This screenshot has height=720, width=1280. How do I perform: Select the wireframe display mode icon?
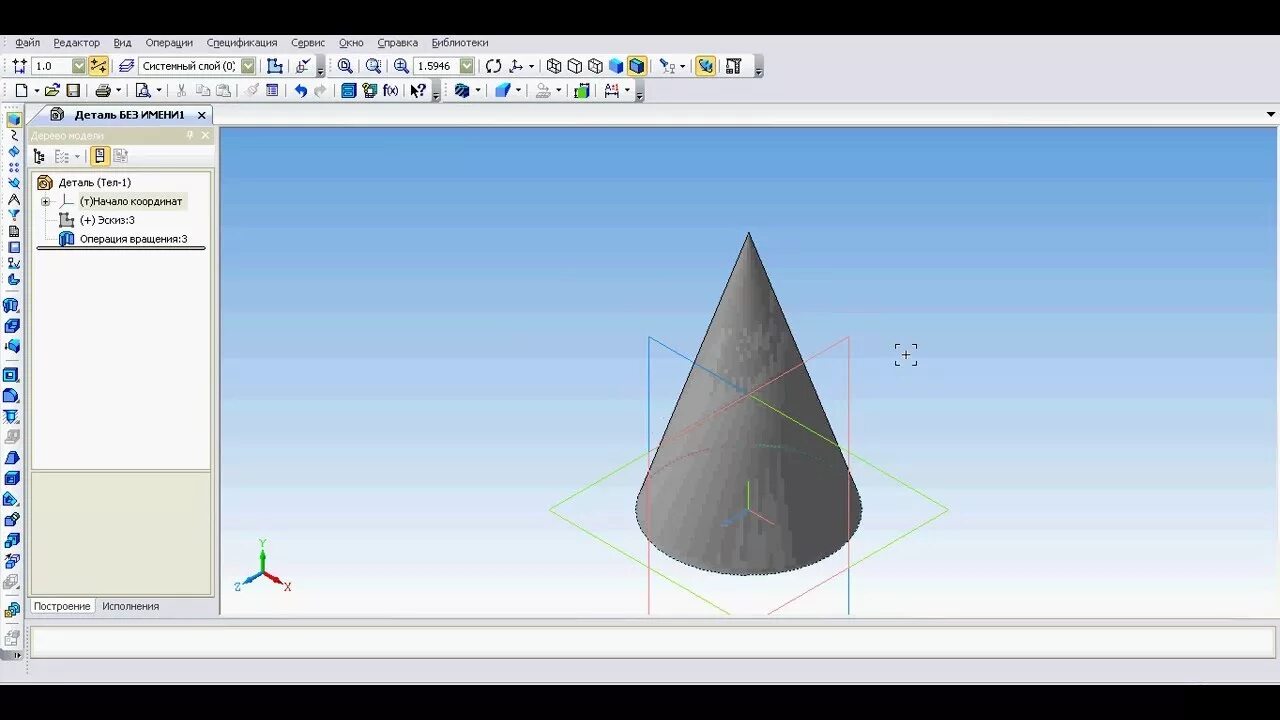tap(554, 66)
